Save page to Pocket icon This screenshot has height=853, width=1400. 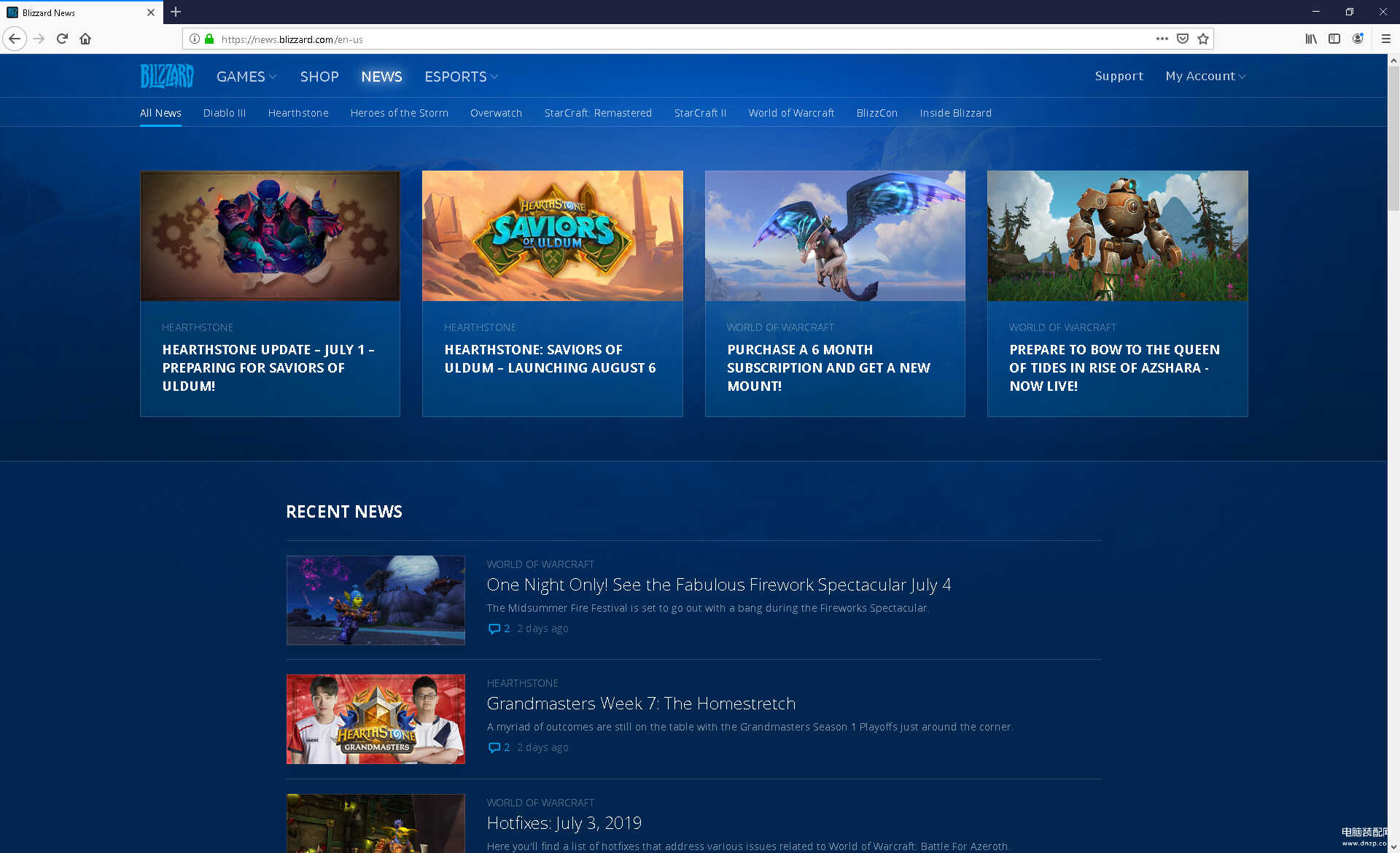tap(1183, 39)
